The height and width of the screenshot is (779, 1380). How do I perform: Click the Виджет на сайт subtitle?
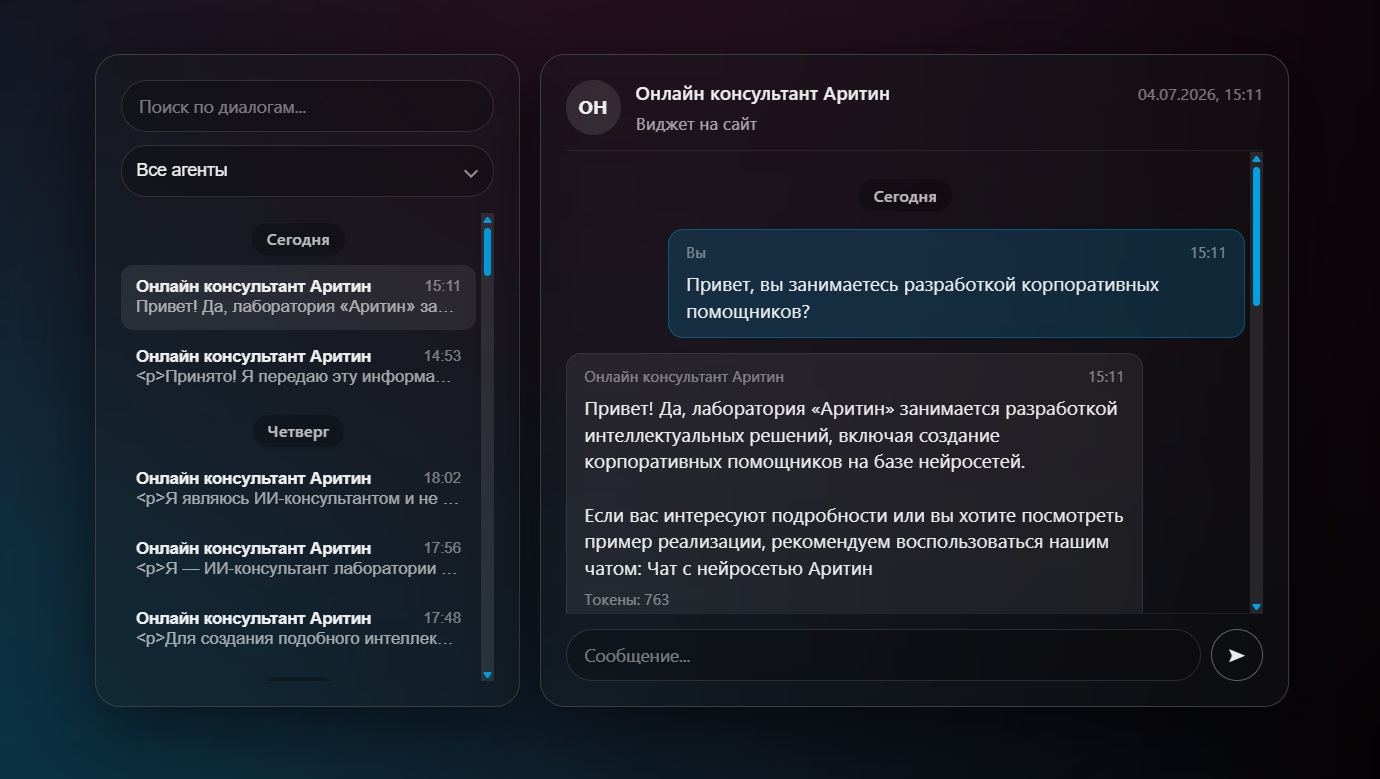696,125
